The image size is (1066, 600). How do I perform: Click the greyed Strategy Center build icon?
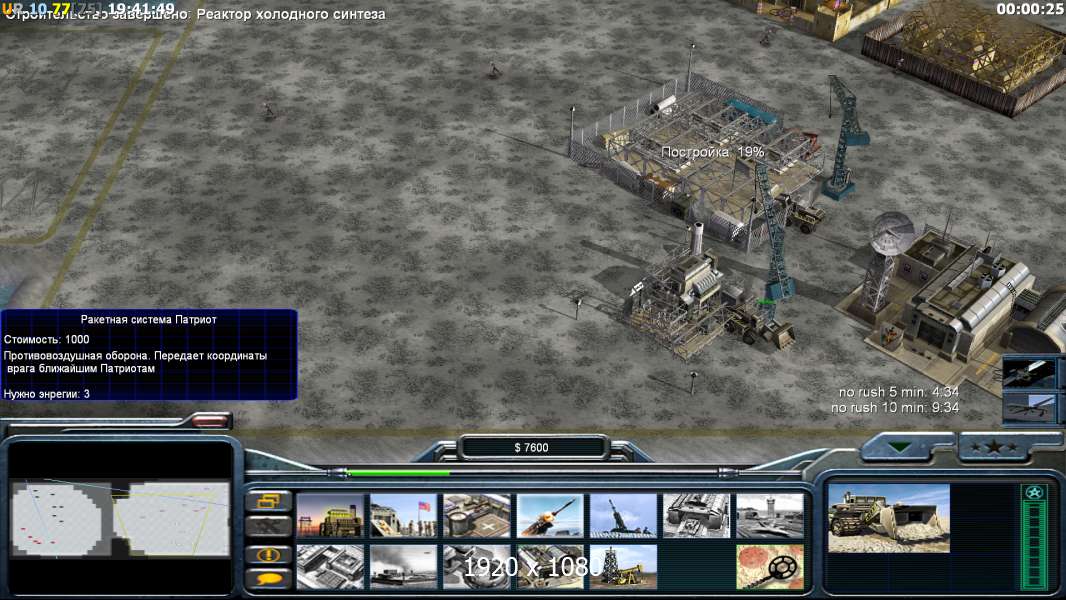pos(330,567)
